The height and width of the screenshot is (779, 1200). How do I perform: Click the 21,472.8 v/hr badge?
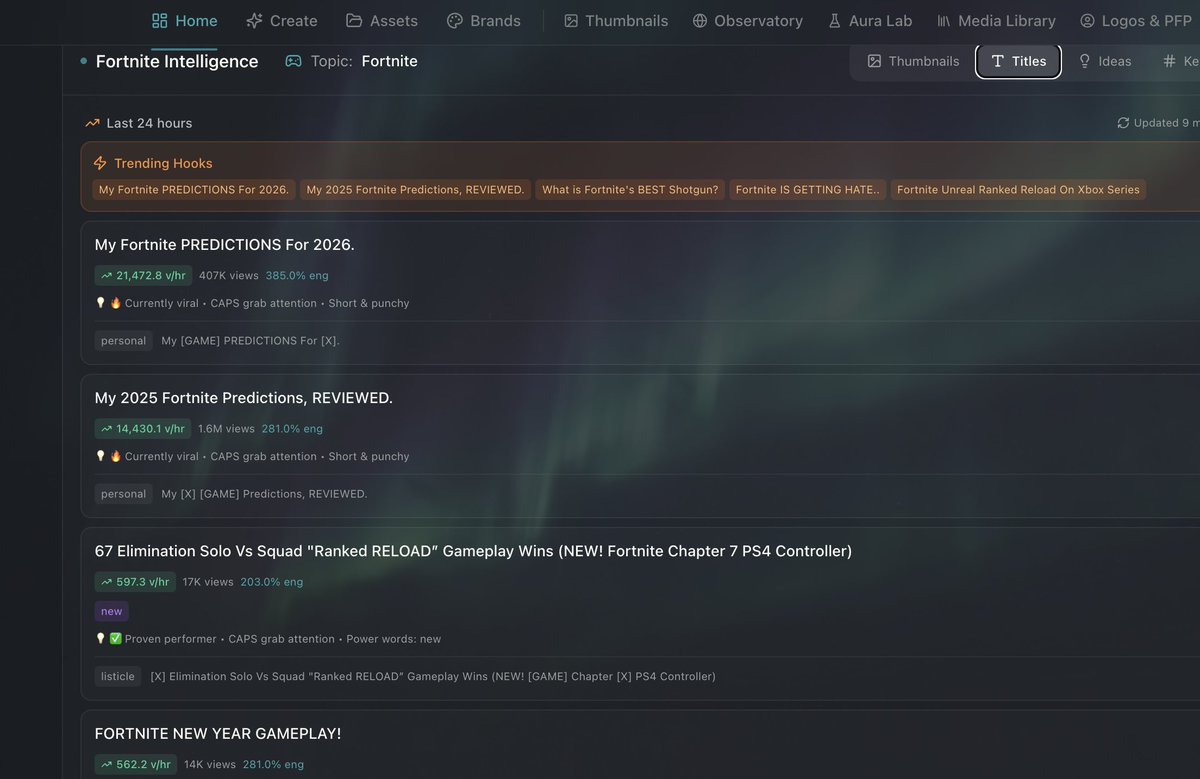pos(144,275)
